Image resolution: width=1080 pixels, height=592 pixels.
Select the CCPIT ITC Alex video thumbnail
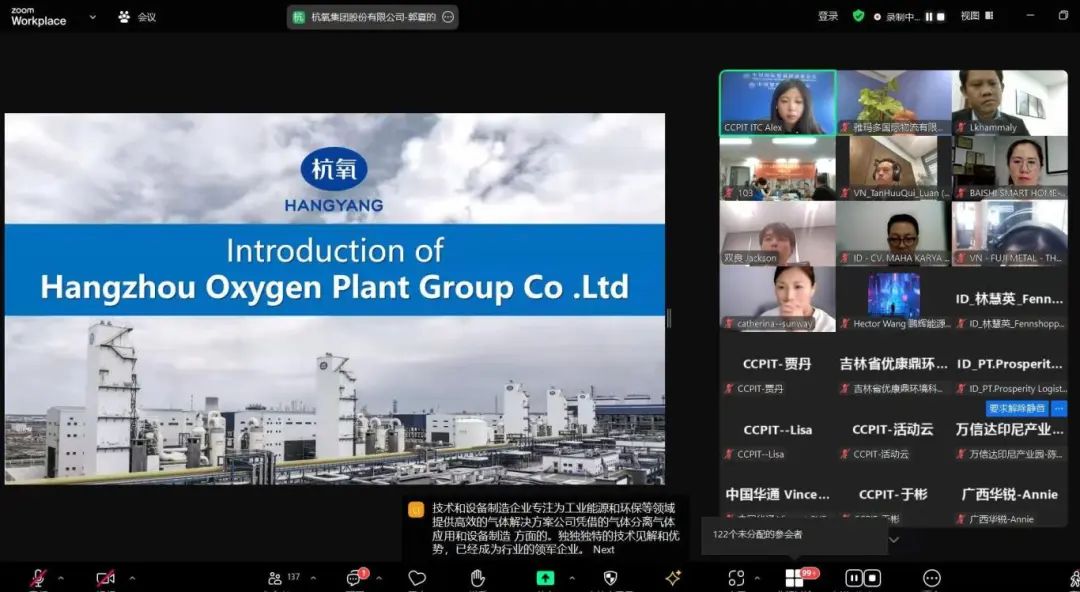click(x=778, y=101)
